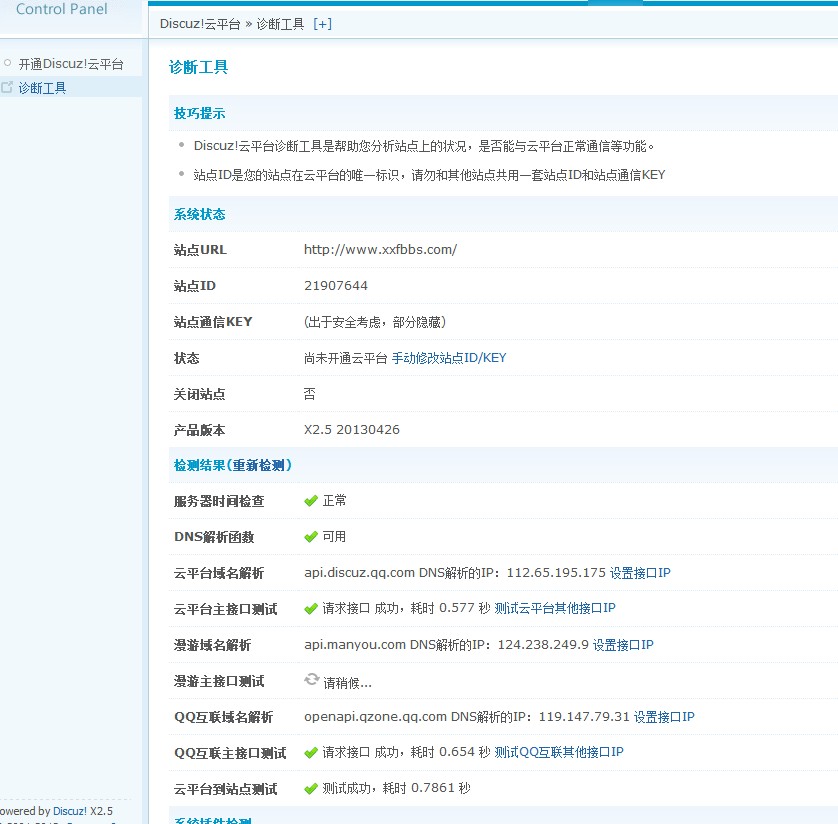Click the 诊断工具 page heading
Screen dimensions: 838x824
click(198, 67)
